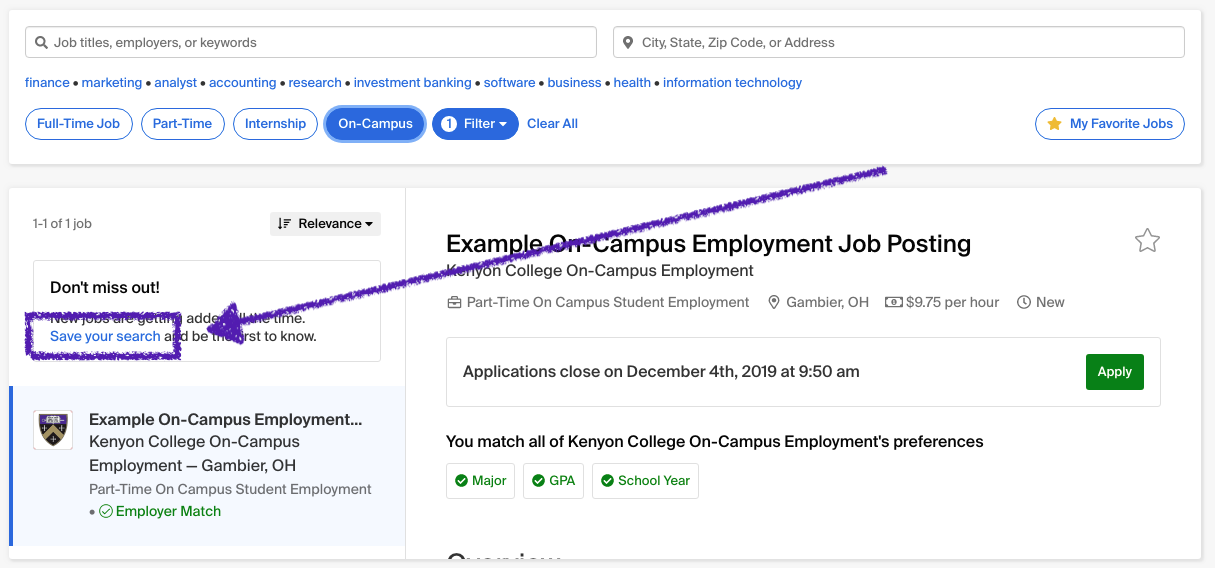Viewport: 1215px width, 568px height.
Task: Click Clear All filters link
Action: pyautogui.click(x=552, y=124)
